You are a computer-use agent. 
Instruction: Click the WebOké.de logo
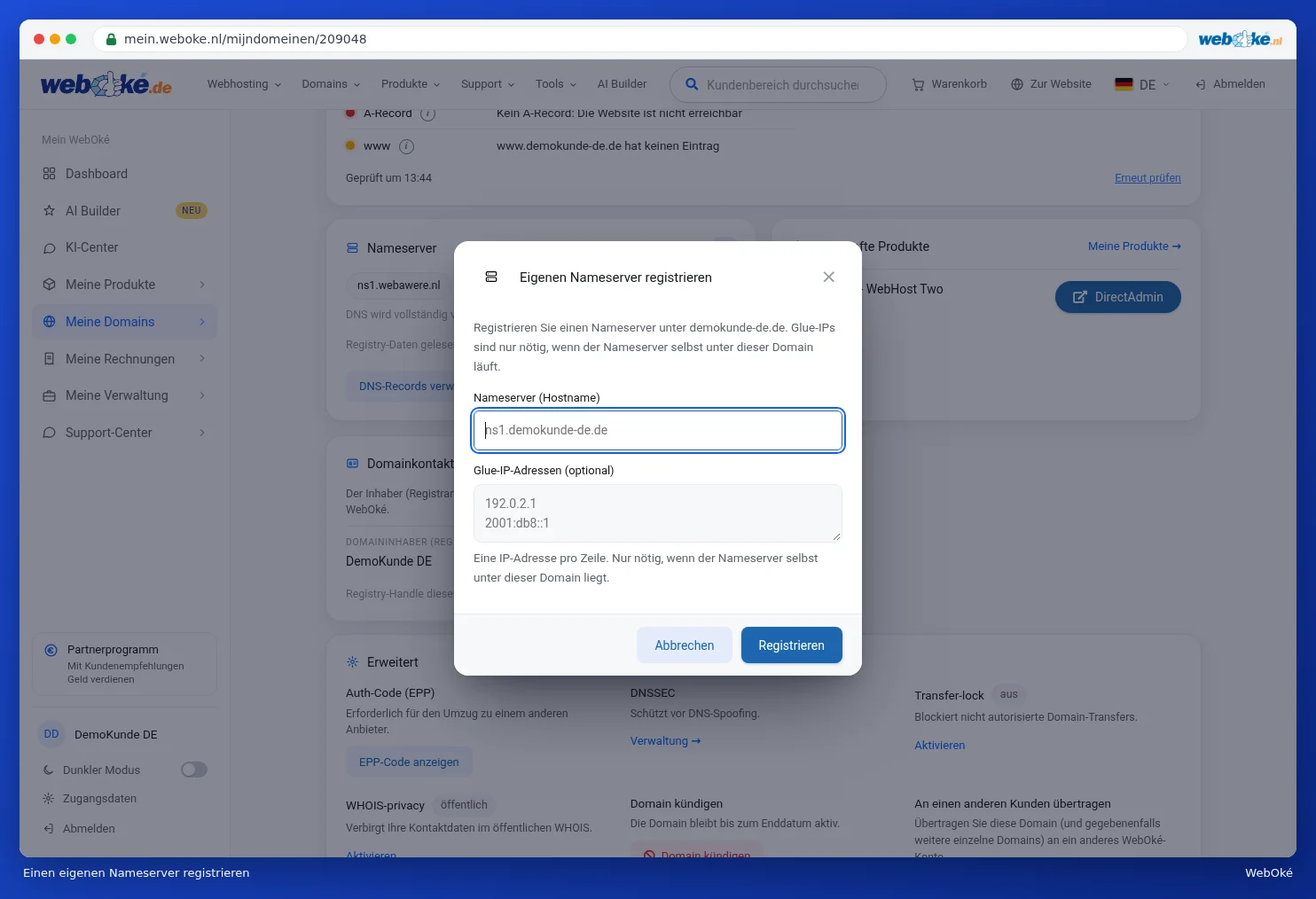coord(106,85)
